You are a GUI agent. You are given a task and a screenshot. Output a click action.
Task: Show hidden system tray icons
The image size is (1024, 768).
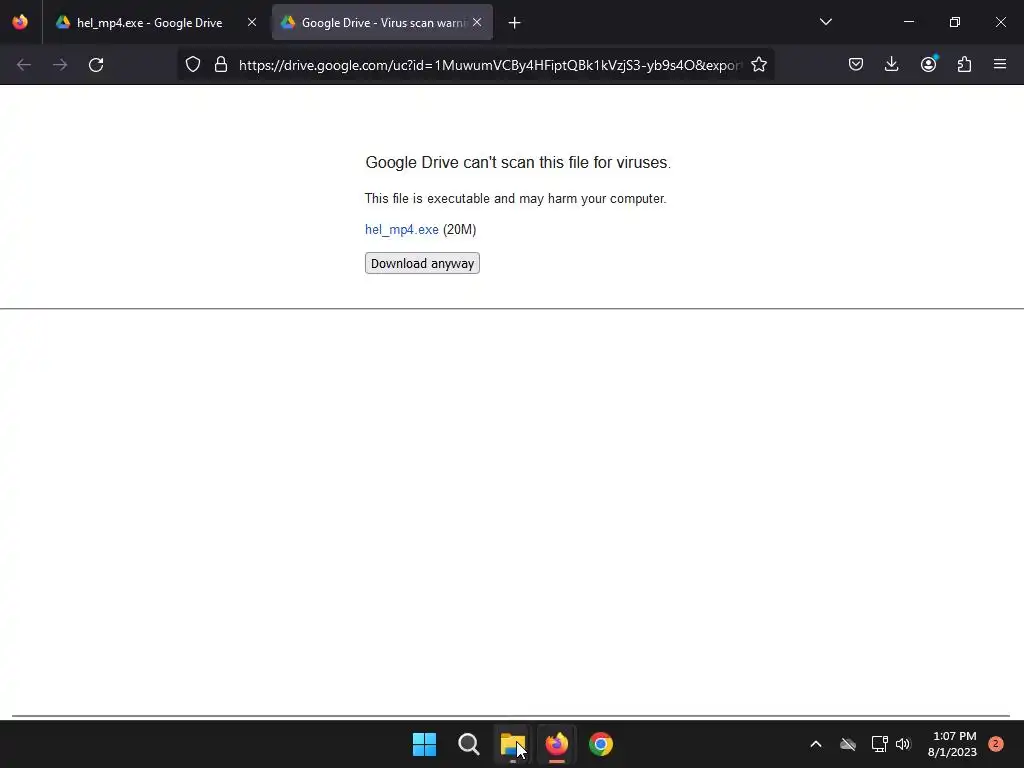click(816, 744)
